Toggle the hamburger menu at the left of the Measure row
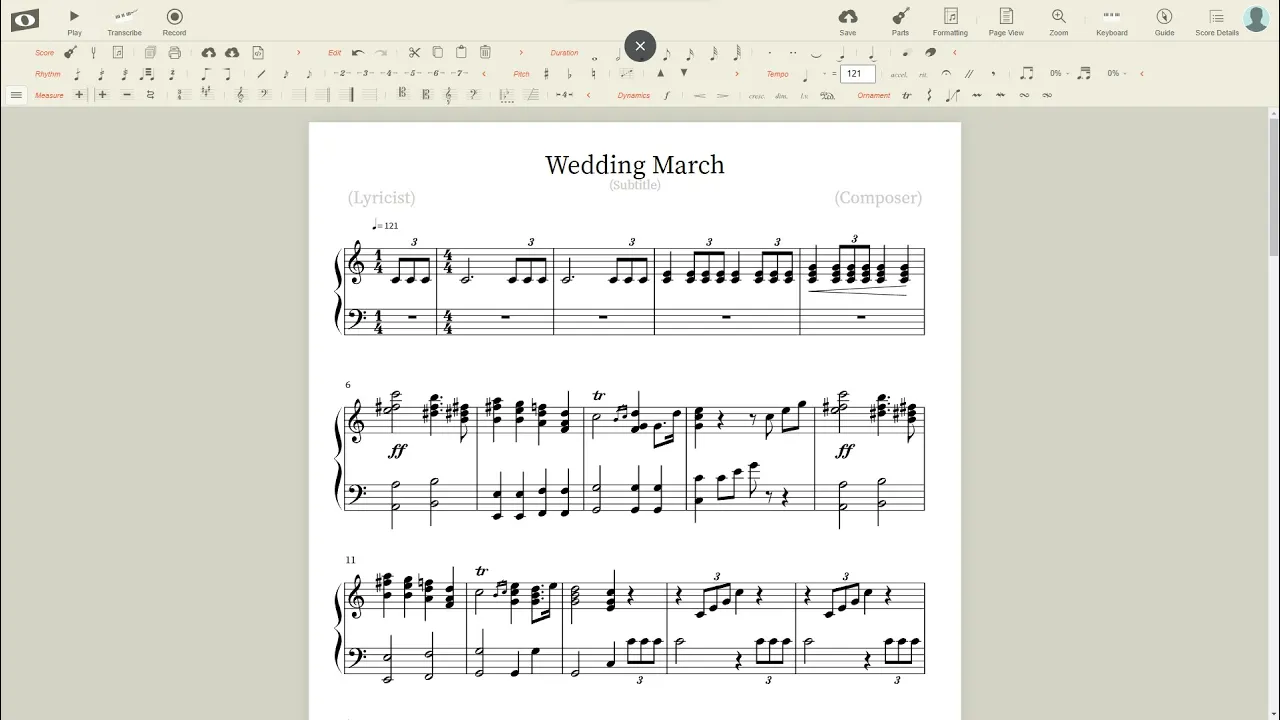This screenshot has height=720, width=1280. 16,95
